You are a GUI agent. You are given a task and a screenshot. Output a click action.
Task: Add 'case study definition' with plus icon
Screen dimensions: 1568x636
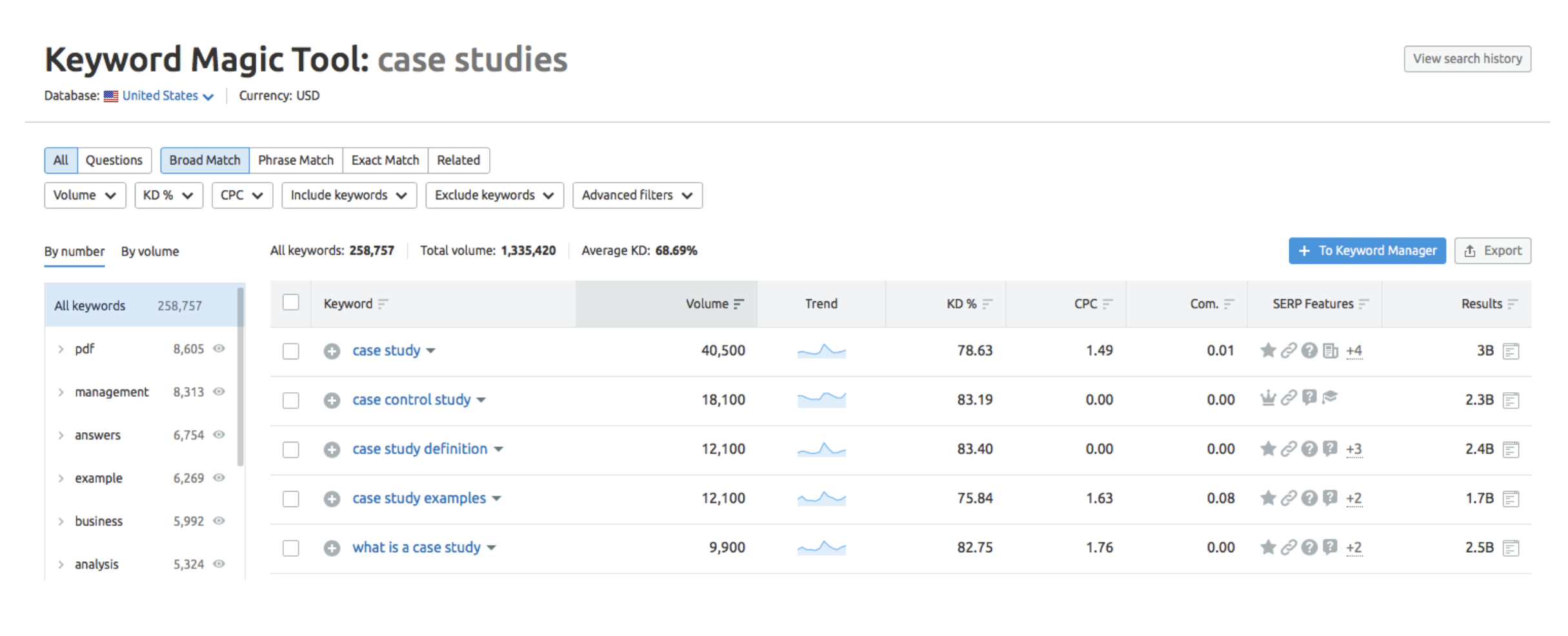pyautogui.click(x=332, y=450)
